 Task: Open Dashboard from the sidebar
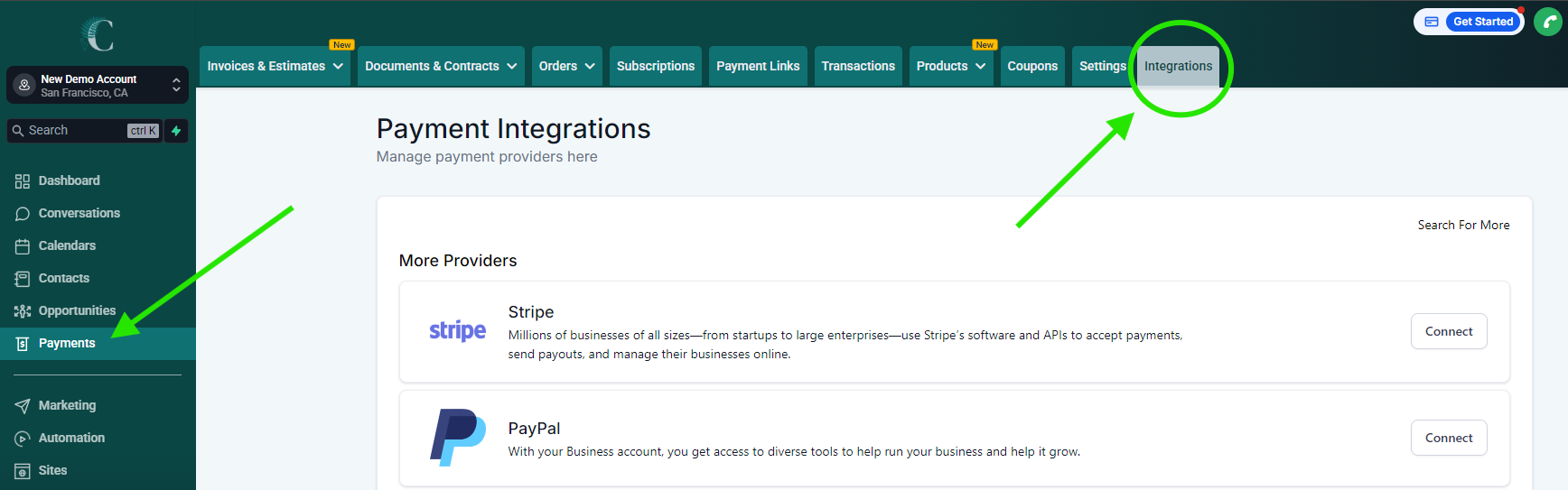click(98, 180)
